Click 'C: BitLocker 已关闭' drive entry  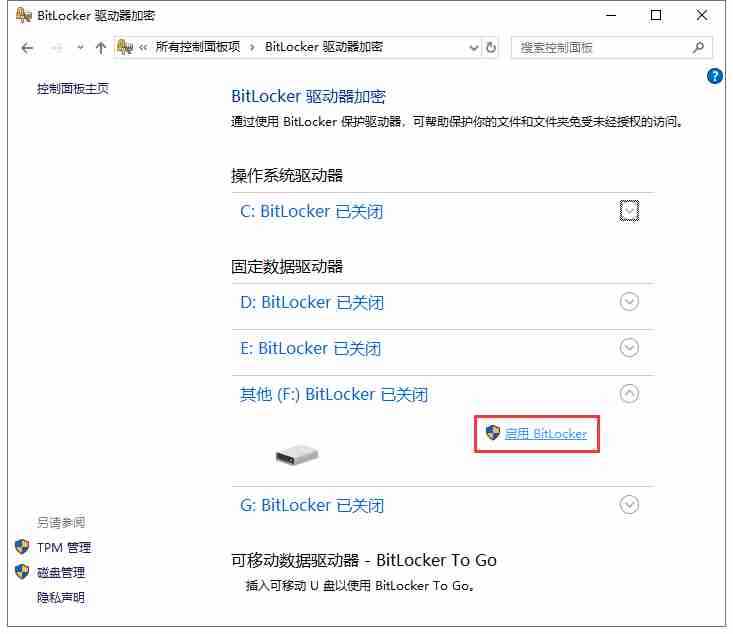click(312, 211)
